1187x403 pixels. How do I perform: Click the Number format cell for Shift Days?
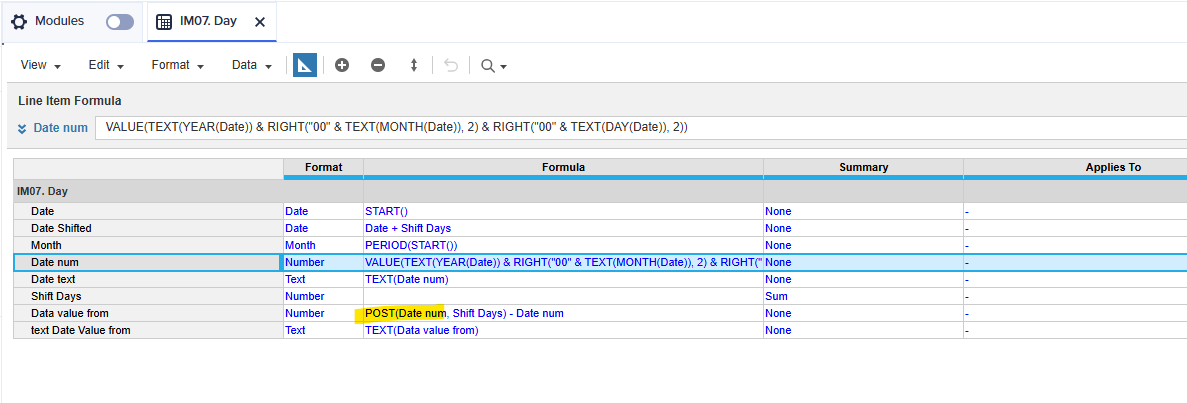pos(323,296)
